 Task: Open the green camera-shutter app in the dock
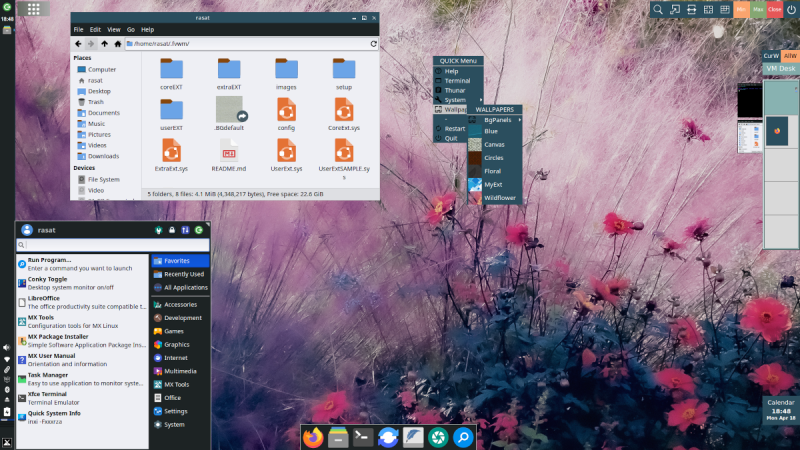coord(438,437)
